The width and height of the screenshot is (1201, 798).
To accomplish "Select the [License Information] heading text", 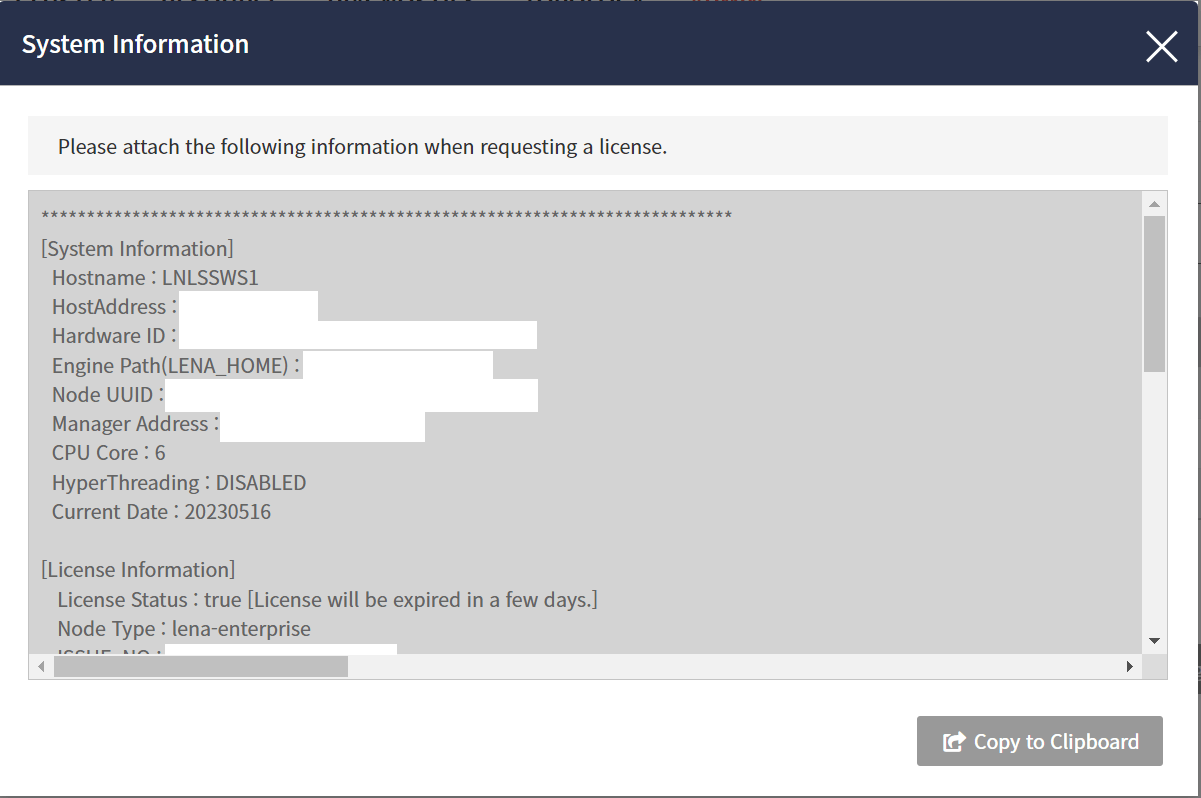I will pyautogui.click(x=139, y=569).
